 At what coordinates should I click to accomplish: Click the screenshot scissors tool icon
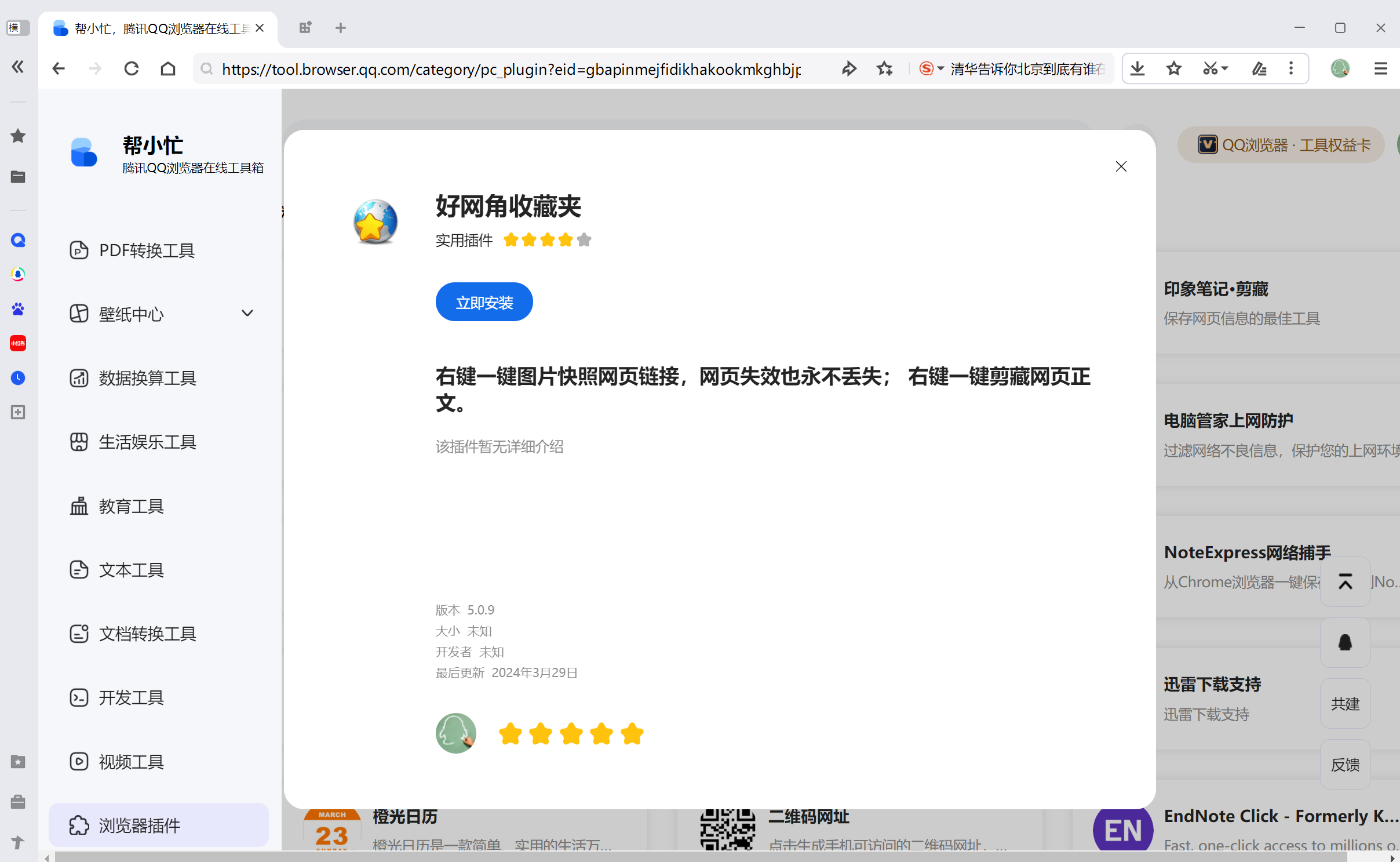(1209, 68)
